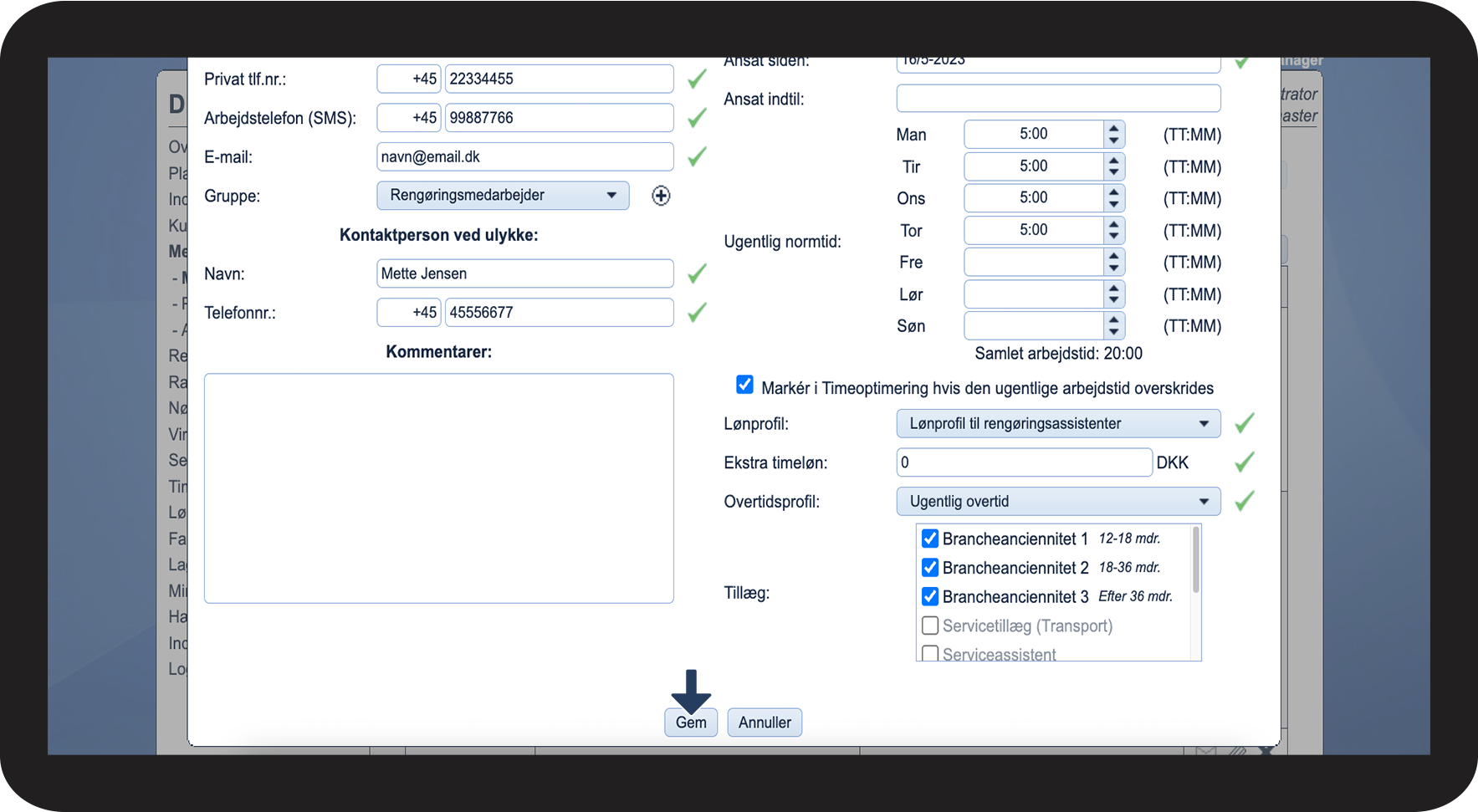Increase Tir hours with the up arrow

coord(1113,161)
